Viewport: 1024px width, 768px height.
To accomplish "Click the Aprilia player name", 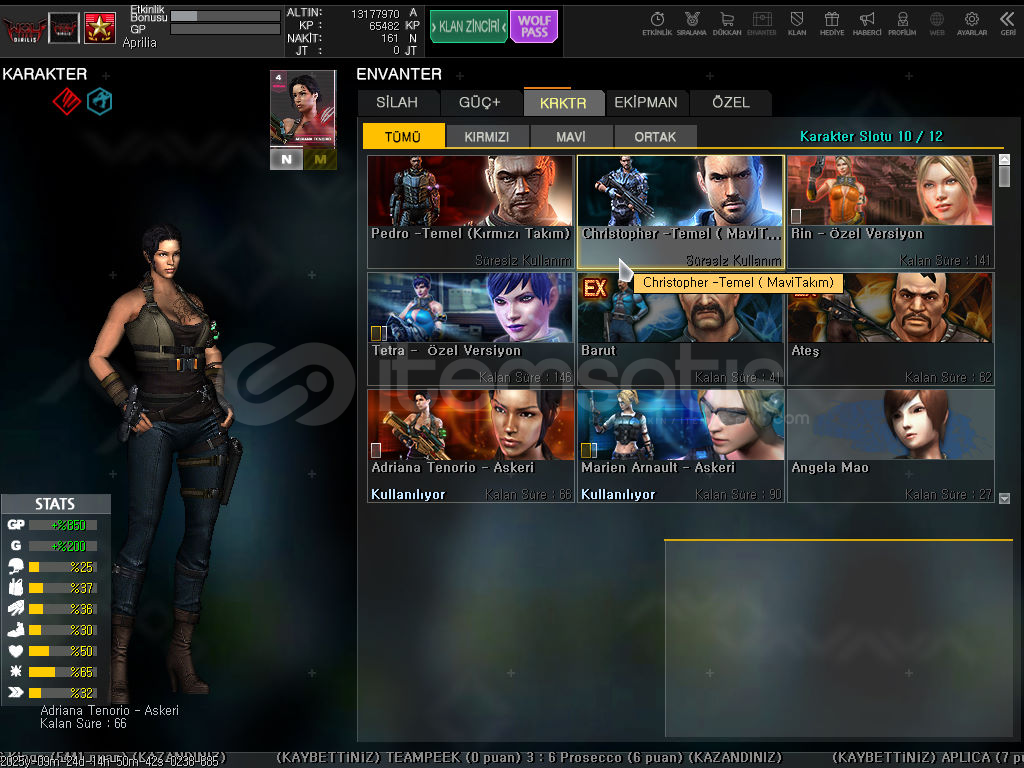I will pos(140,42).
